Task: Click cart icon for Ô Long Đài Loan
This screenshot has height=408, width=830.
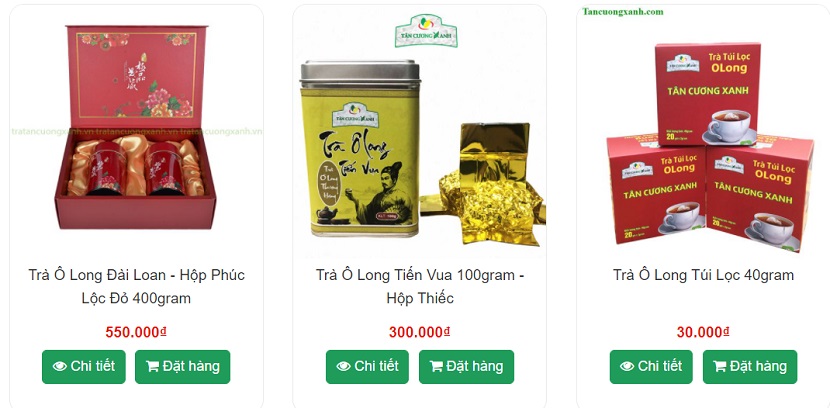Action: [x=152, y=366]
